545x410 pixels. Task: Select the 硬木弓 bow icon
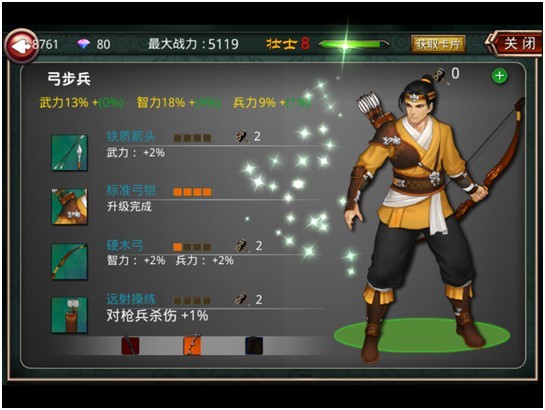[70, 261]
